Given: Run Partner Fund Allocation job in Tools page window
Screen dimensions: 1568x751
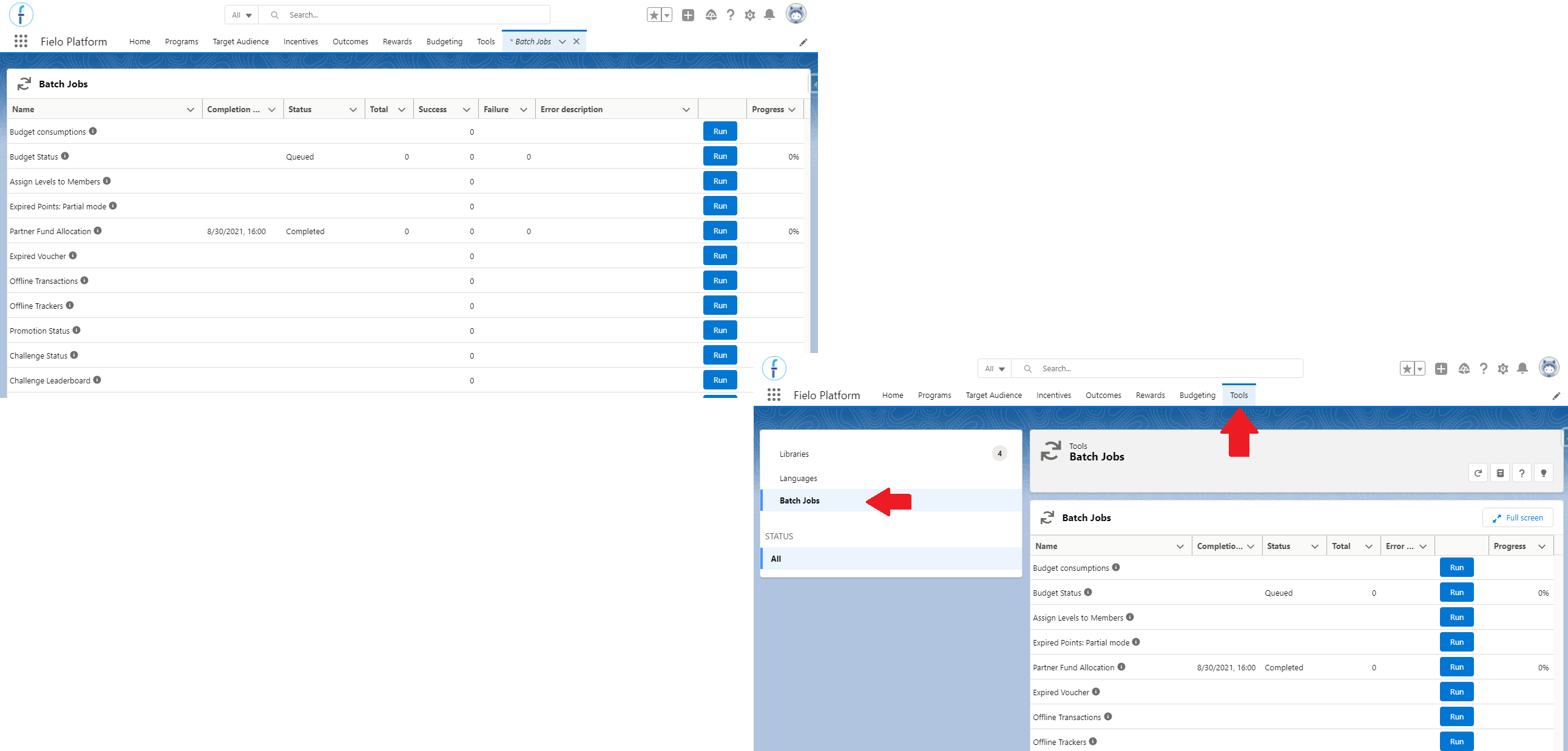Looking at the screenshot, I should pos(1456,667).
